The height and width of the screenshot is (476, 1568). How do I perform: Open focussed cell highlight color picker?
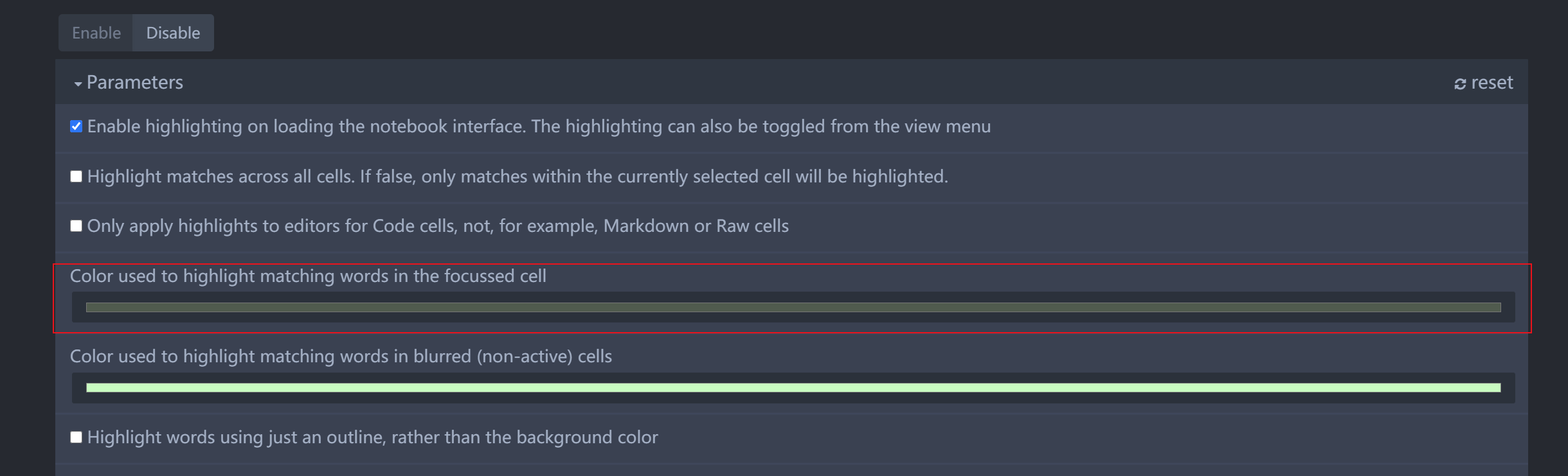coord(793,308)
